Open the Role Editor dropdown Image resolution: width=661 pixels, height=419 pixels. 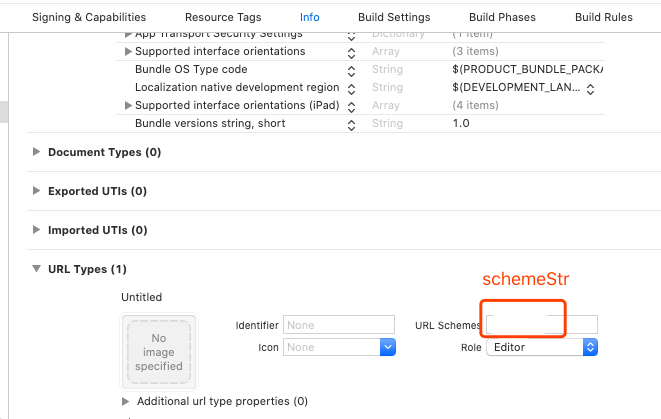tap(590, 347)
